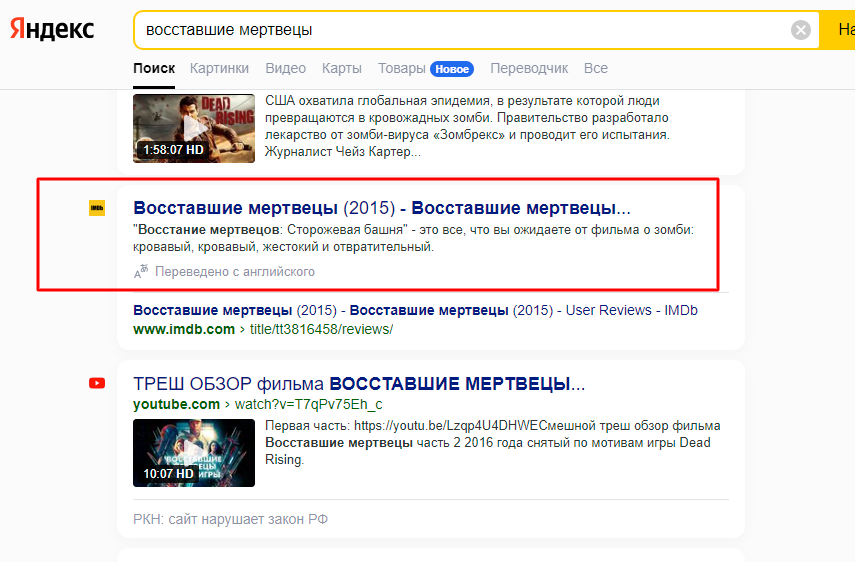This screenshot has height=562, width=855.
Task: Clear the search query with the X icon
Action: (x=800, y=30)
